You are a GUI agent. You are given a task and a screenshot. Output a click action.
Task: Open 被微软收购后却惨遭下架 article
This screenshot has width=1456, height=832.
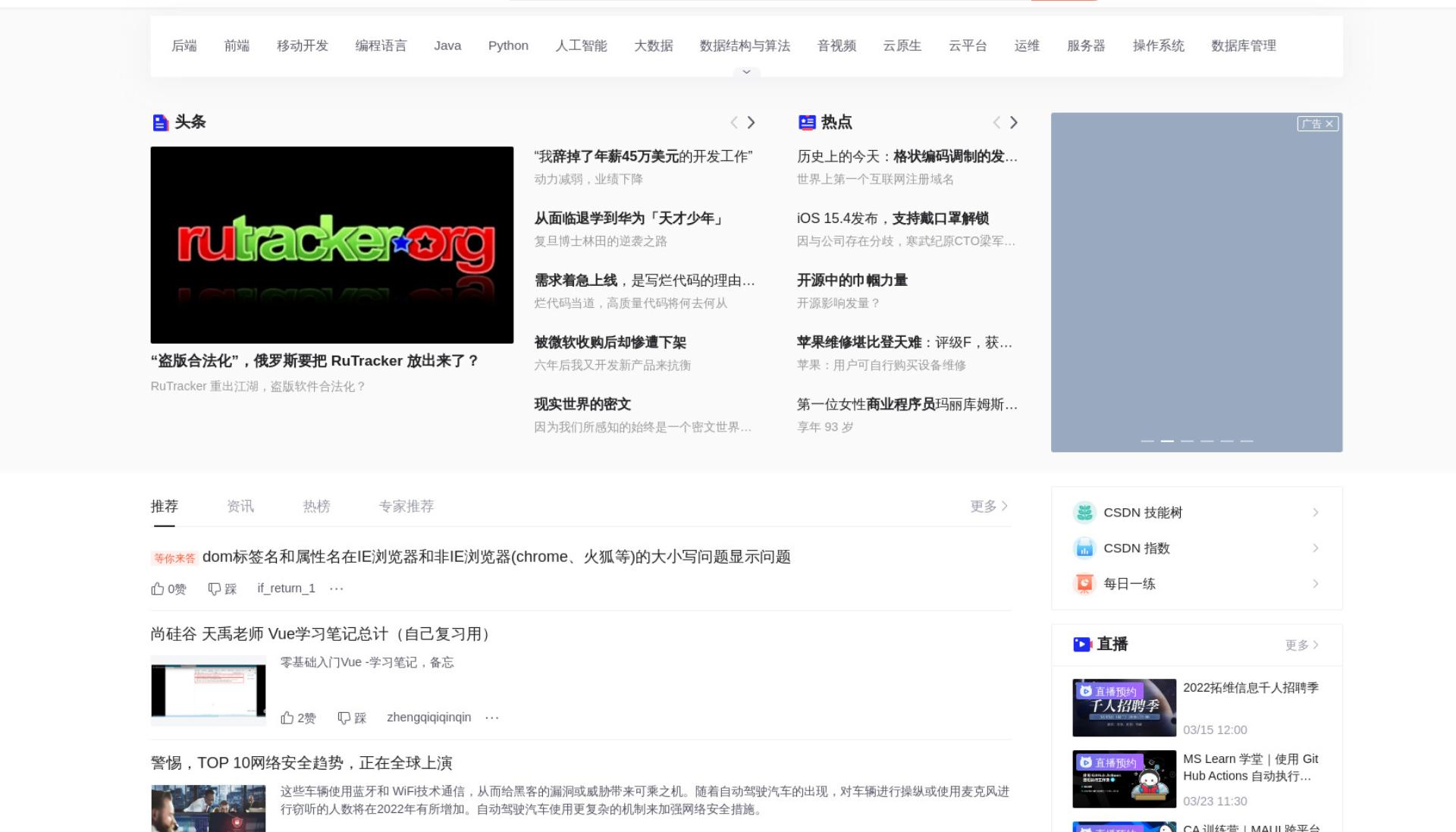coord(610,342)
